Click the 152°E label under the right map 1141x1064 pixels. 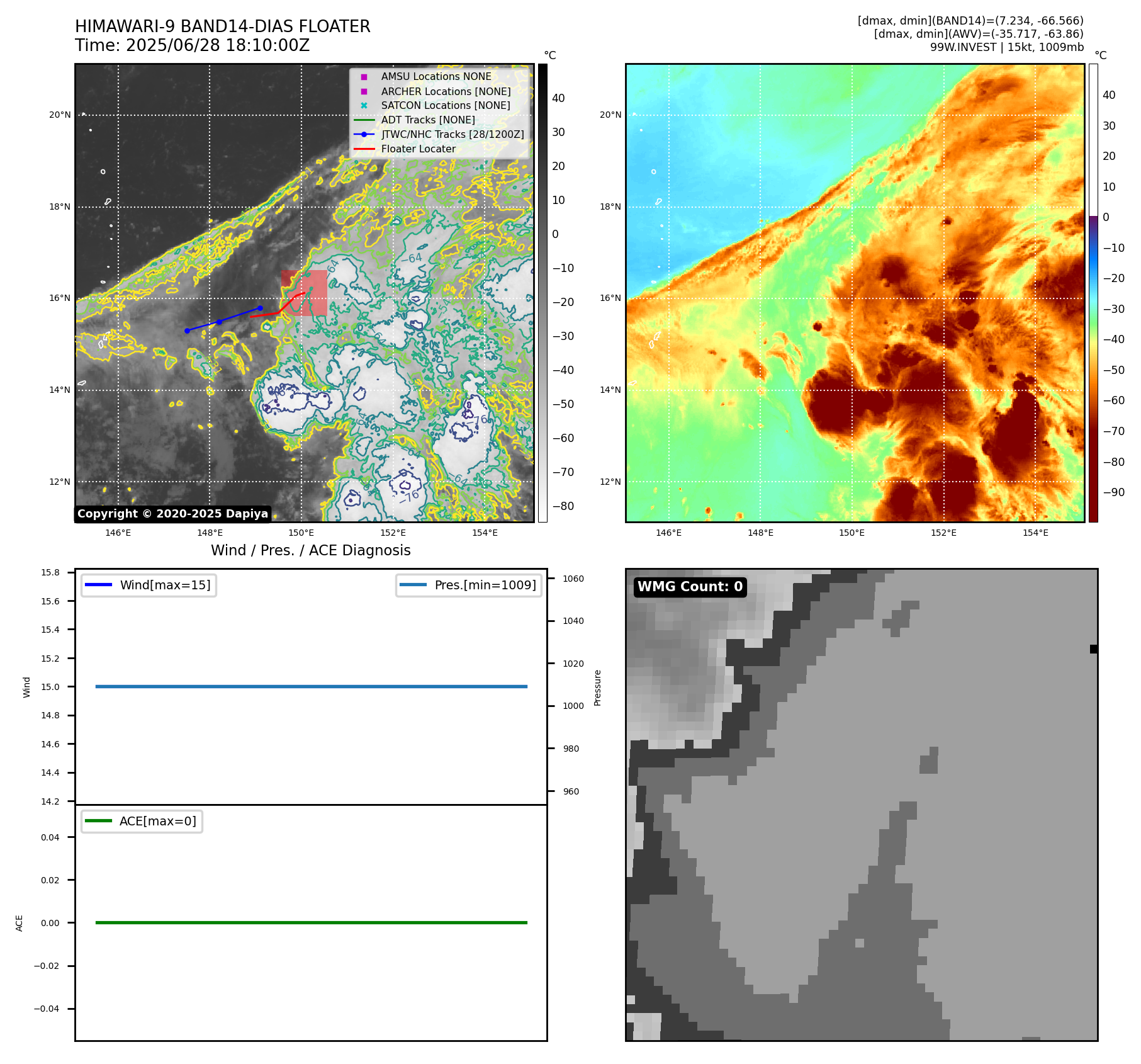[x=944, y=533]
